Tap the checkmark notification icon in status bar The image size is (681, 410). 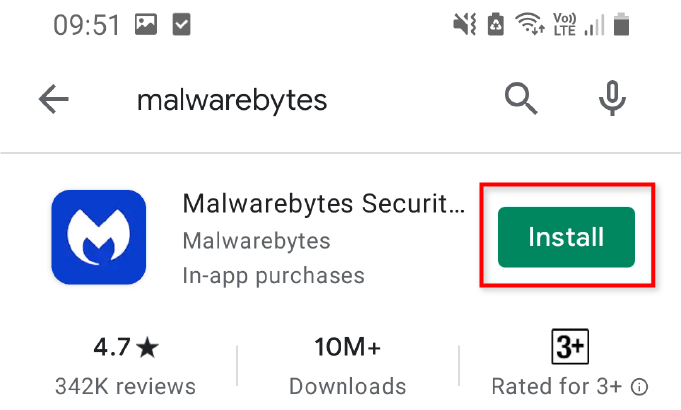coord(182,24)
